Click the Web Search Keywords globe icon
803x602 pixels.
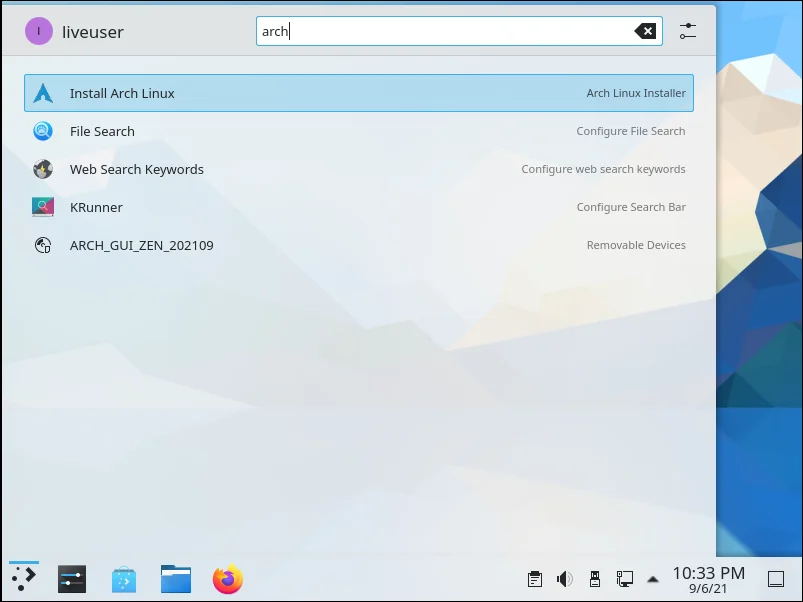[43, 169]
